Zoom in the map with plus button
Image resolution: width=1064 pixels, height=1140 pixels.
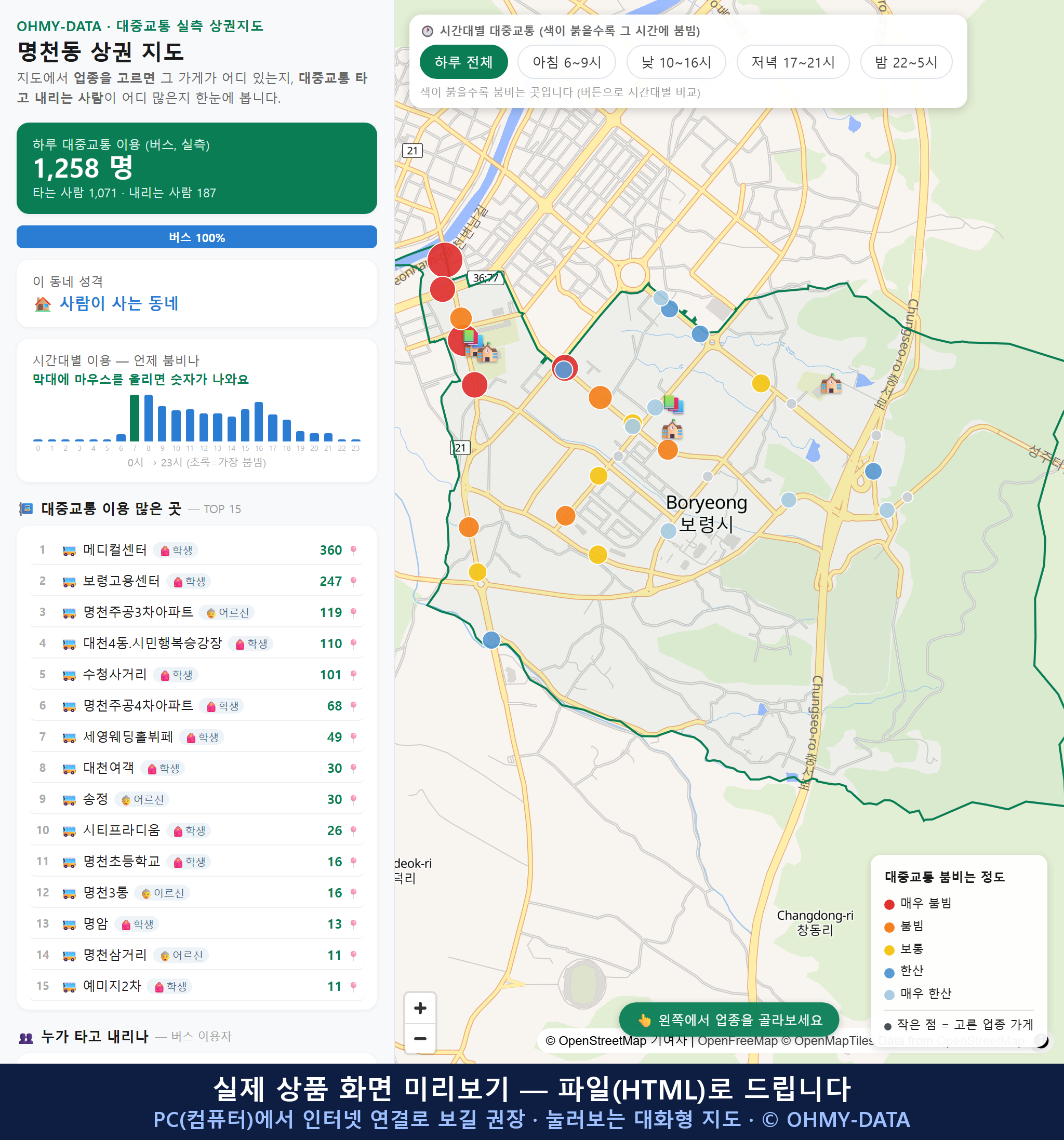click(x=420, y=1008)
